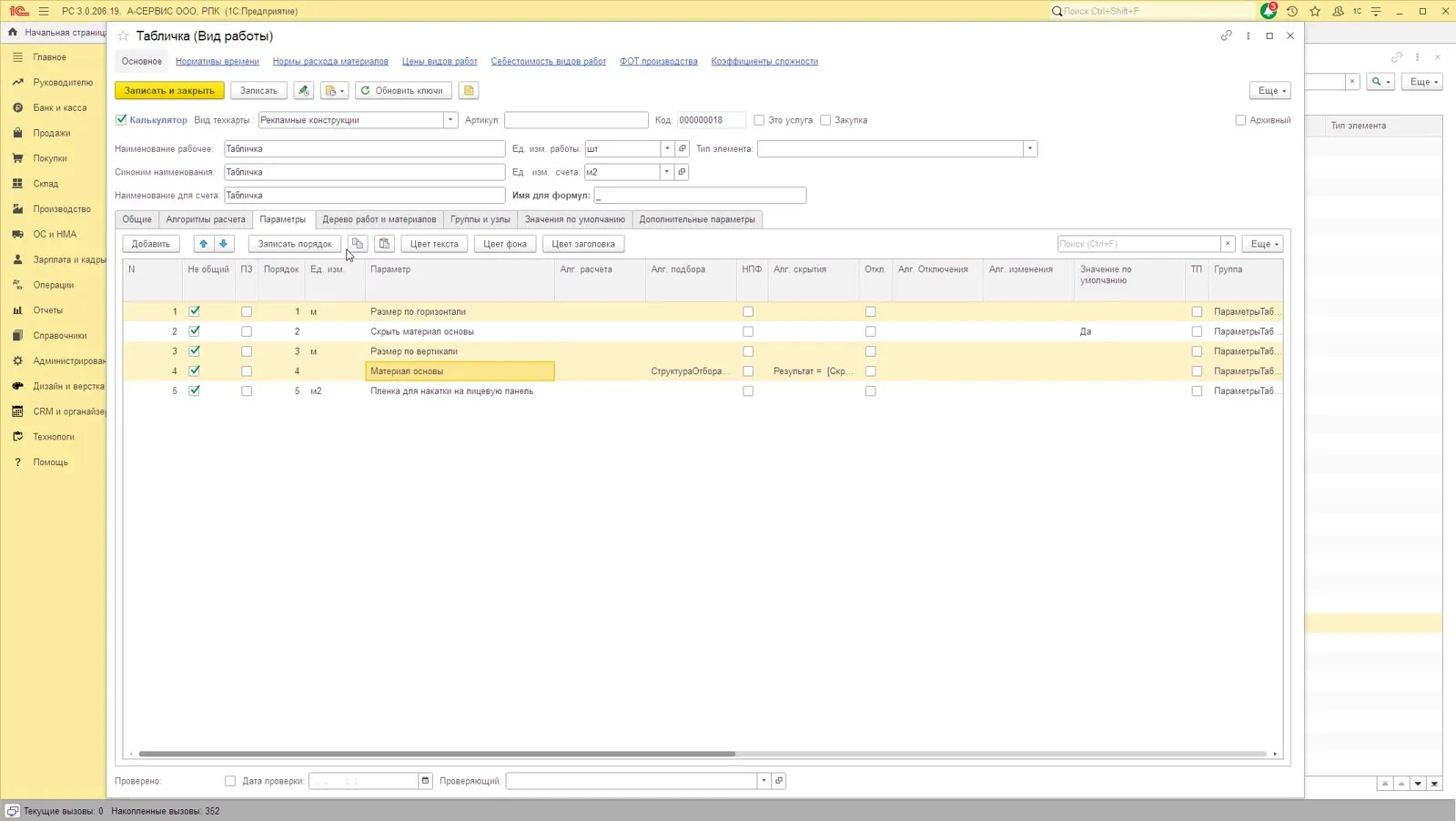Click the yellow note icon button
1456x821 pixels.
pyautogui.click(x=469, y=90)
